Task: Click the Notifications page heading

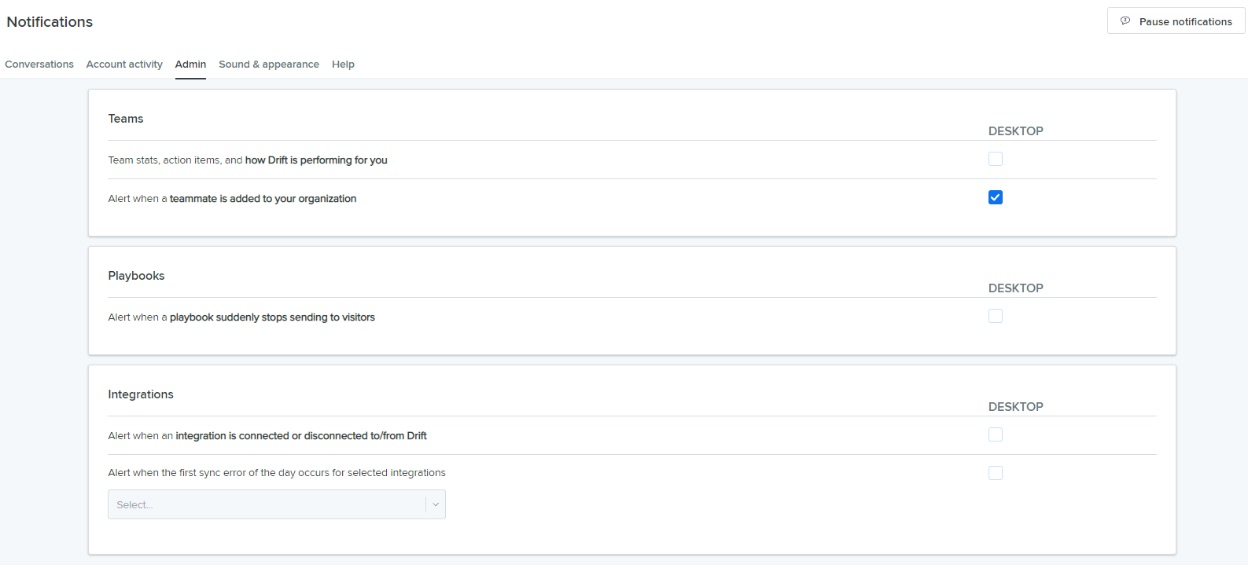Action: pos(50,22)
